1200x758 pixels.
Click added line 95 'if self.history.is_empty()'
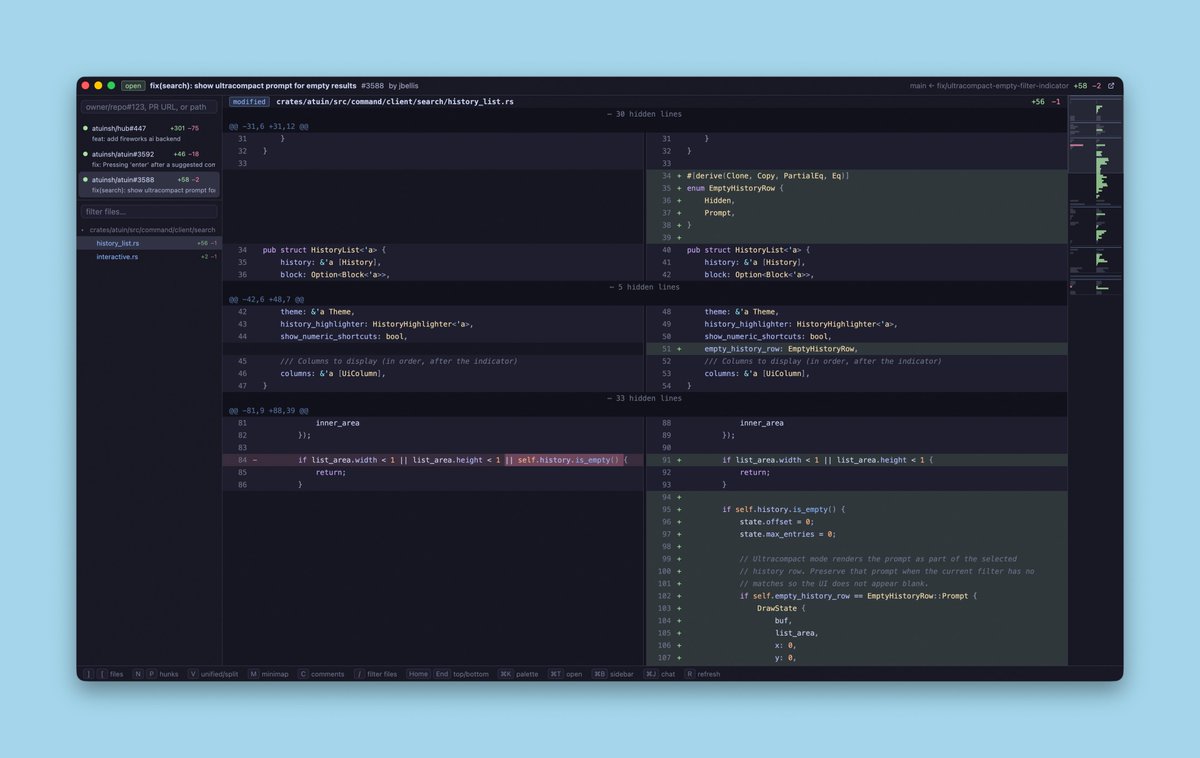tap(856, 510)
